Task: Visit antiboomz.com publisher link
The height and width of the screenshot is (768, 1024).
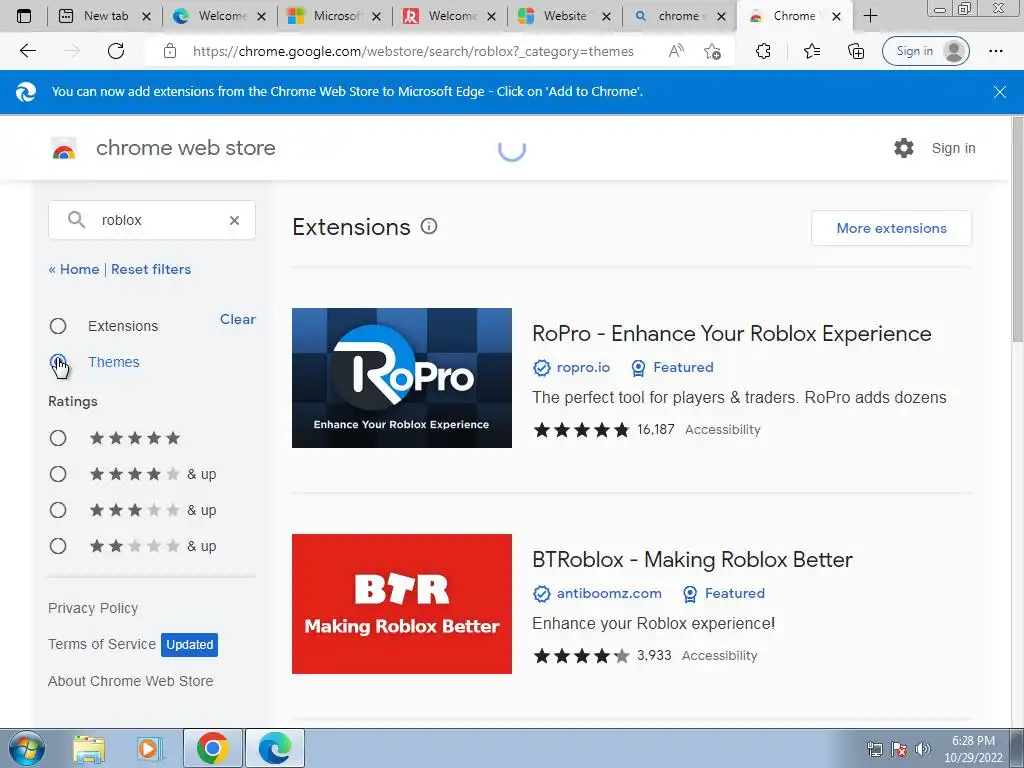Action: pyautogui.click(x=609, y=594)
